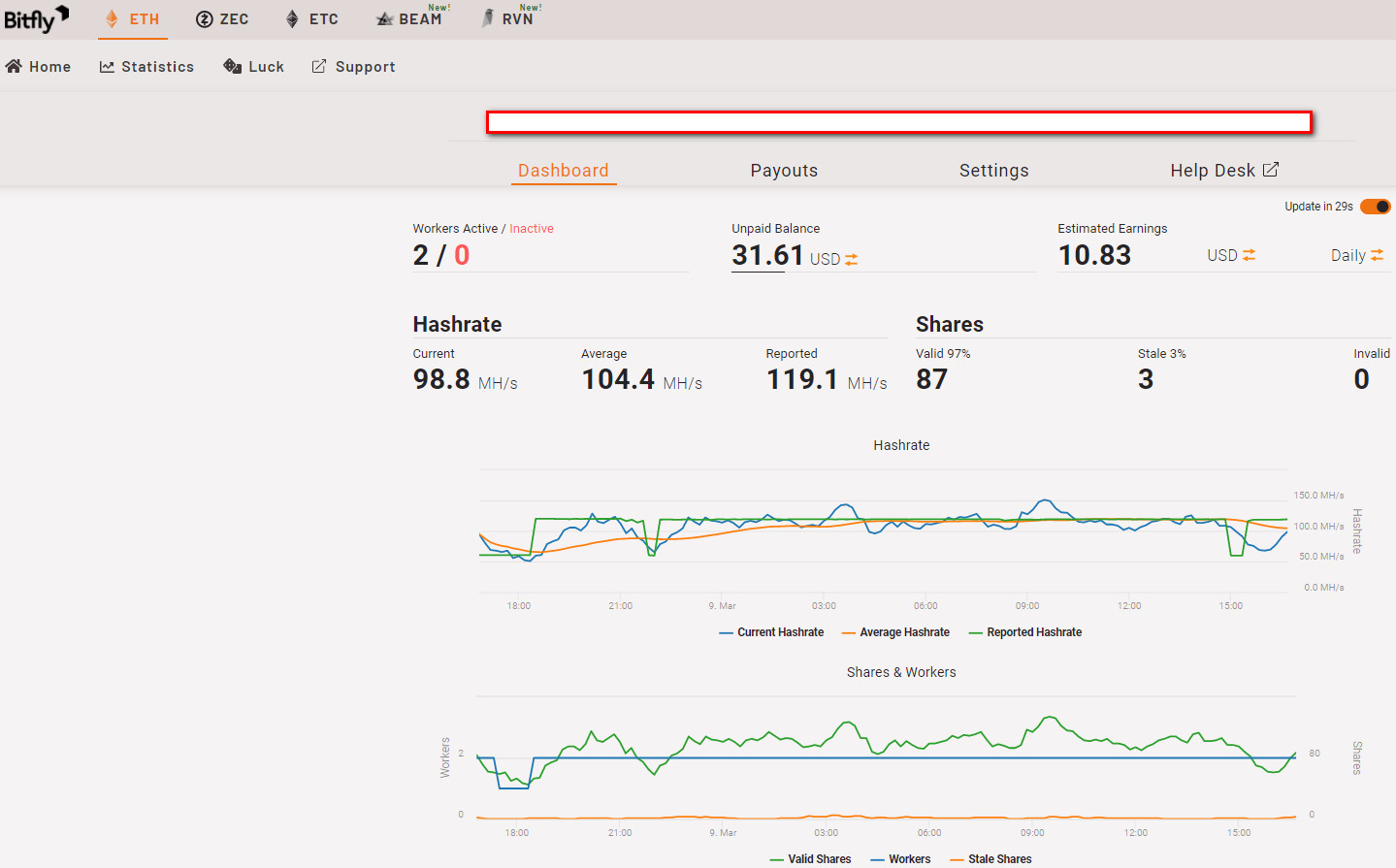Click the miner address search field
The image size is (1396, 868).
pos(899,122)
